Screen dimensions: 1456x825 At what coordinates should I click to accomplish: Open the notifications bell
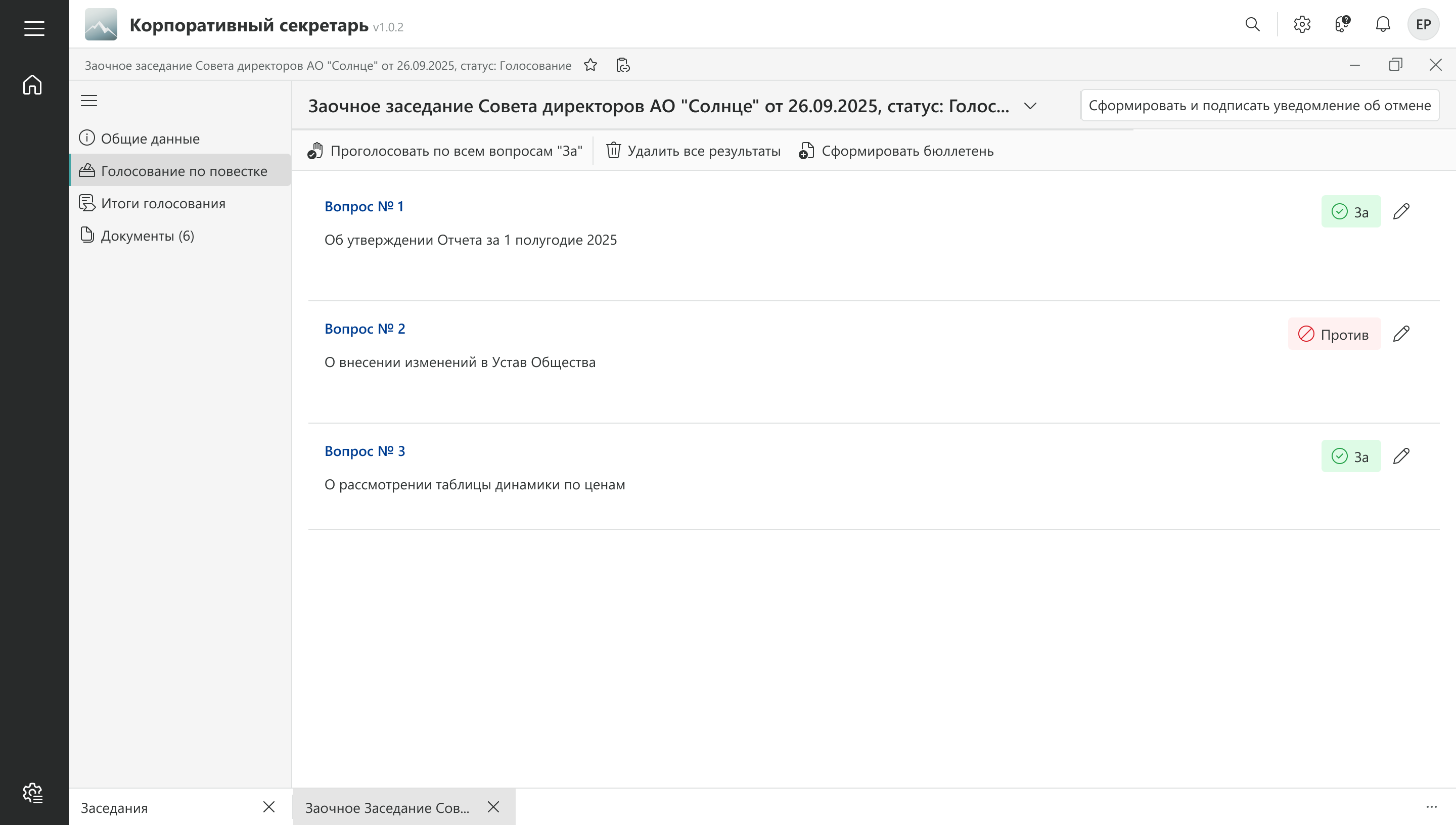pyautogui.click(x=1383, y=24)
